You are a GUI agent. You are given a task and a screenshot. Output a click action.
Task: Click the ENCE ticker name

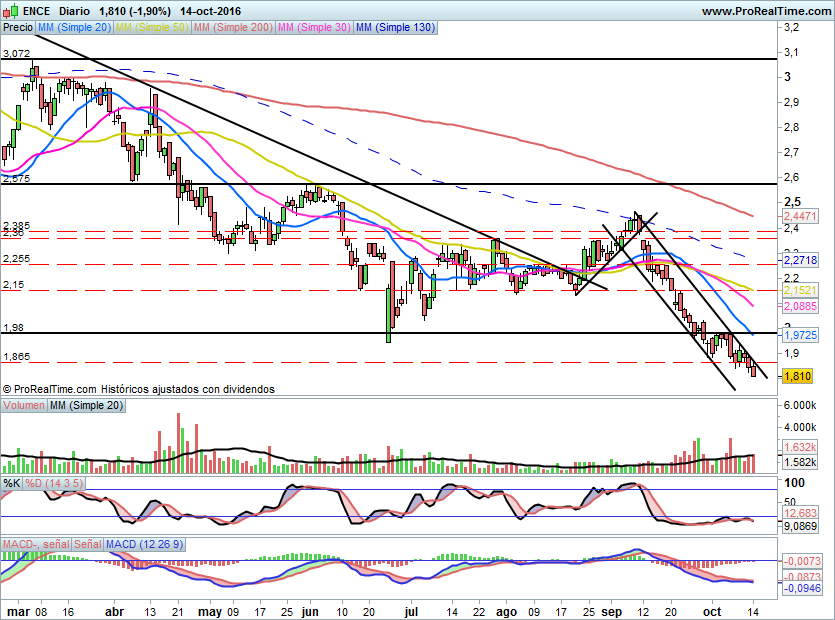point(38,10)
